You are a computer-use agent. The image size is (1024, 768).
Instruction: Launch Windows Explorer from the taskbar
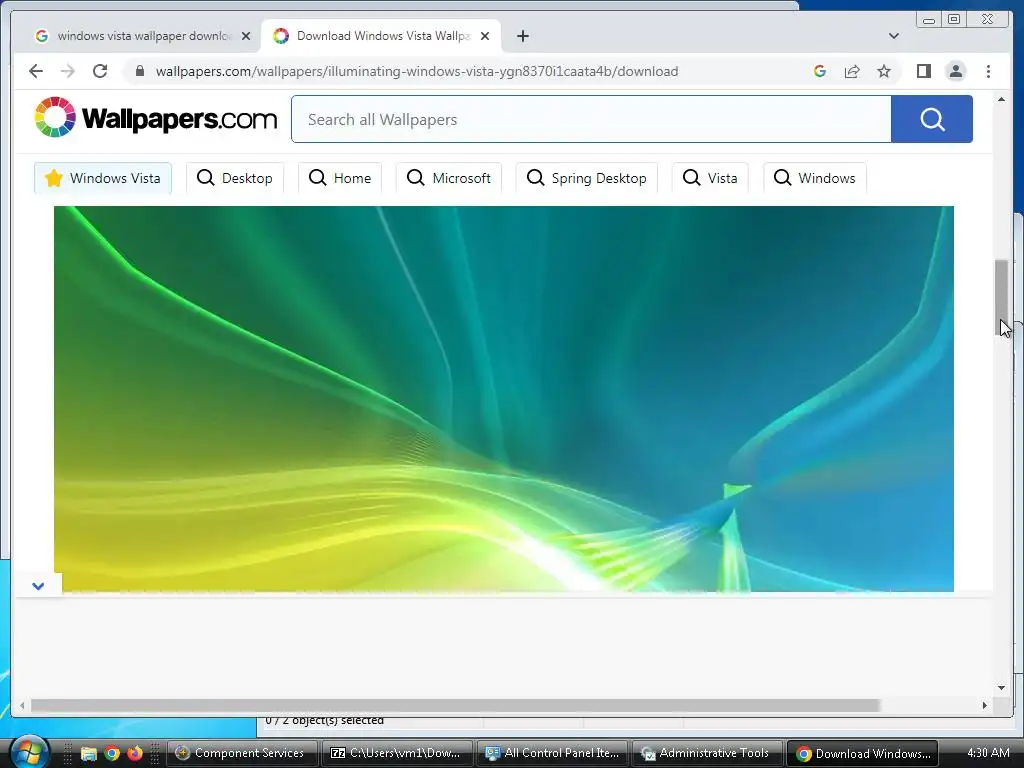(88, 754)
